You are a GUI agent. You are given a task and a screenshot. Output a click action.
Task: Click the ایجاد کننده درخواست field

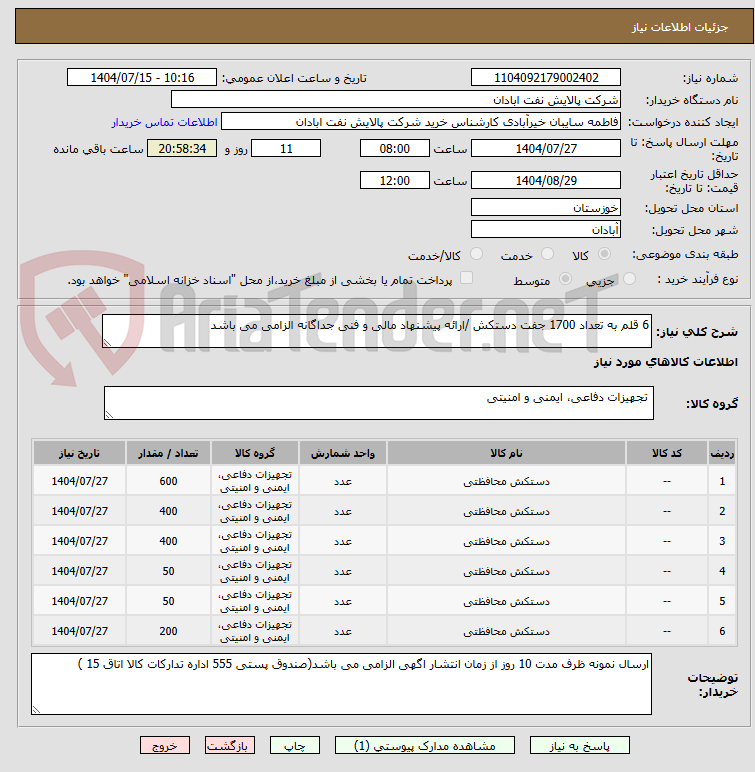pos(421,122)
